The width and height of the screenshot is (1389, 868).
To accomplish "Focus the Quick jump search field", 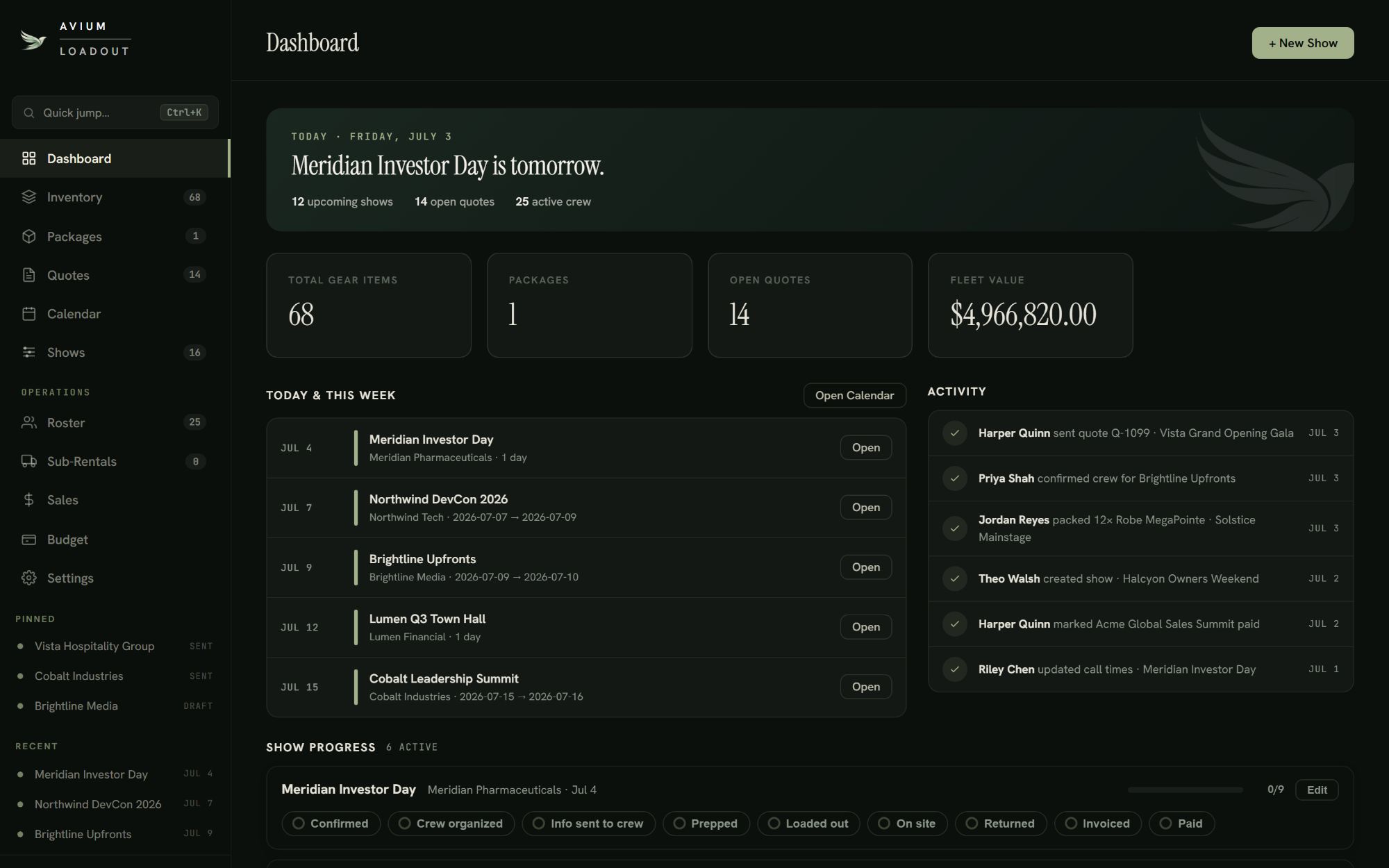I will [x=115, y=112].
